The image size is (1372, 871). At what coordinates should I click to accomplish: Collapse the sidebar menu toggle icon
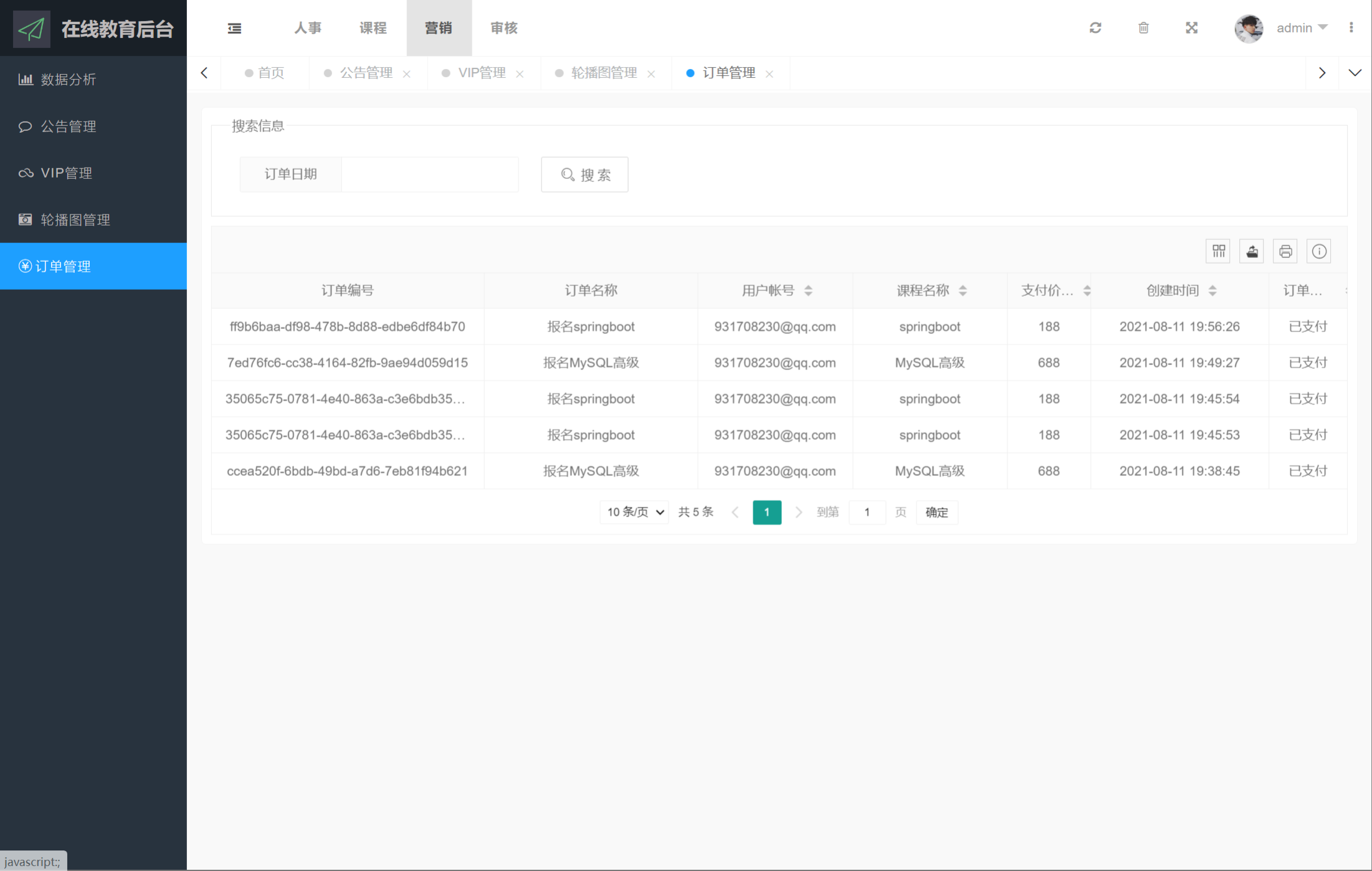click(x=234, y=28)
